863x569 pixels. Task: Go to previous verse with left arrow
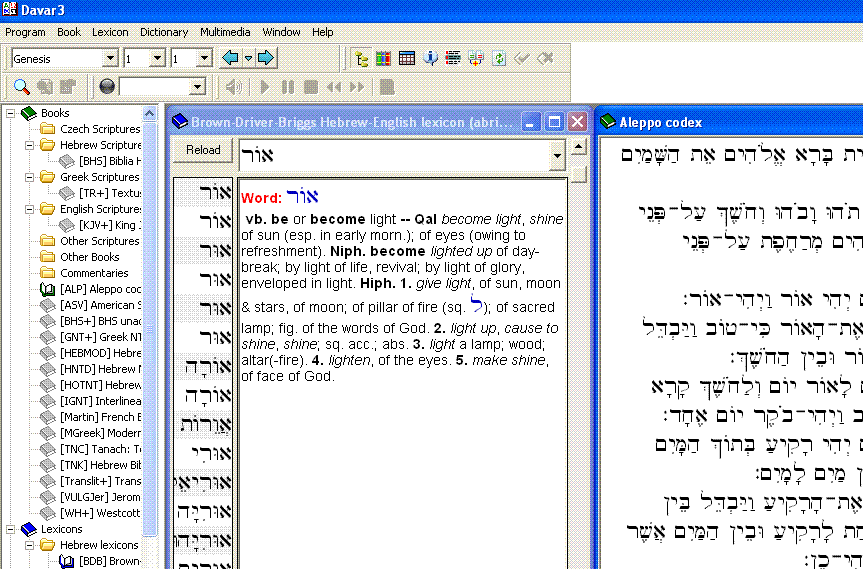point(230,58)
